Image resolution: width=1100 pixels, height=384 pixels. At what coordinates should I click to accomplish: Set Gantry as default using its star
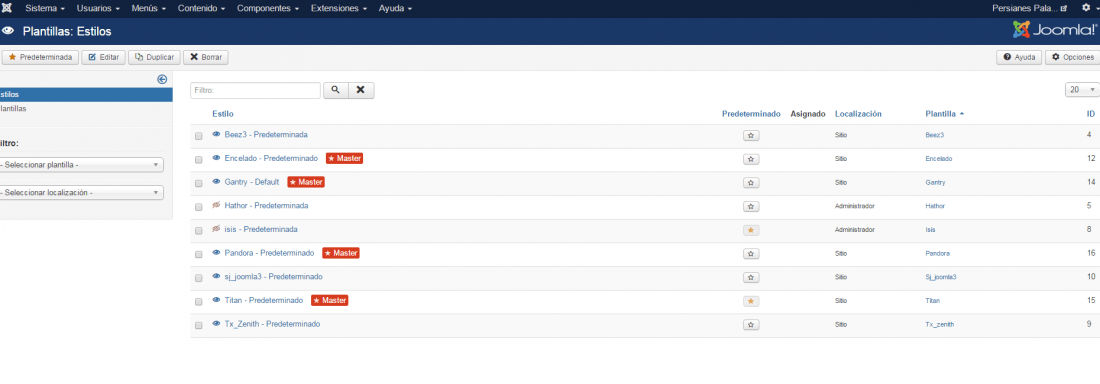point(751,183)
